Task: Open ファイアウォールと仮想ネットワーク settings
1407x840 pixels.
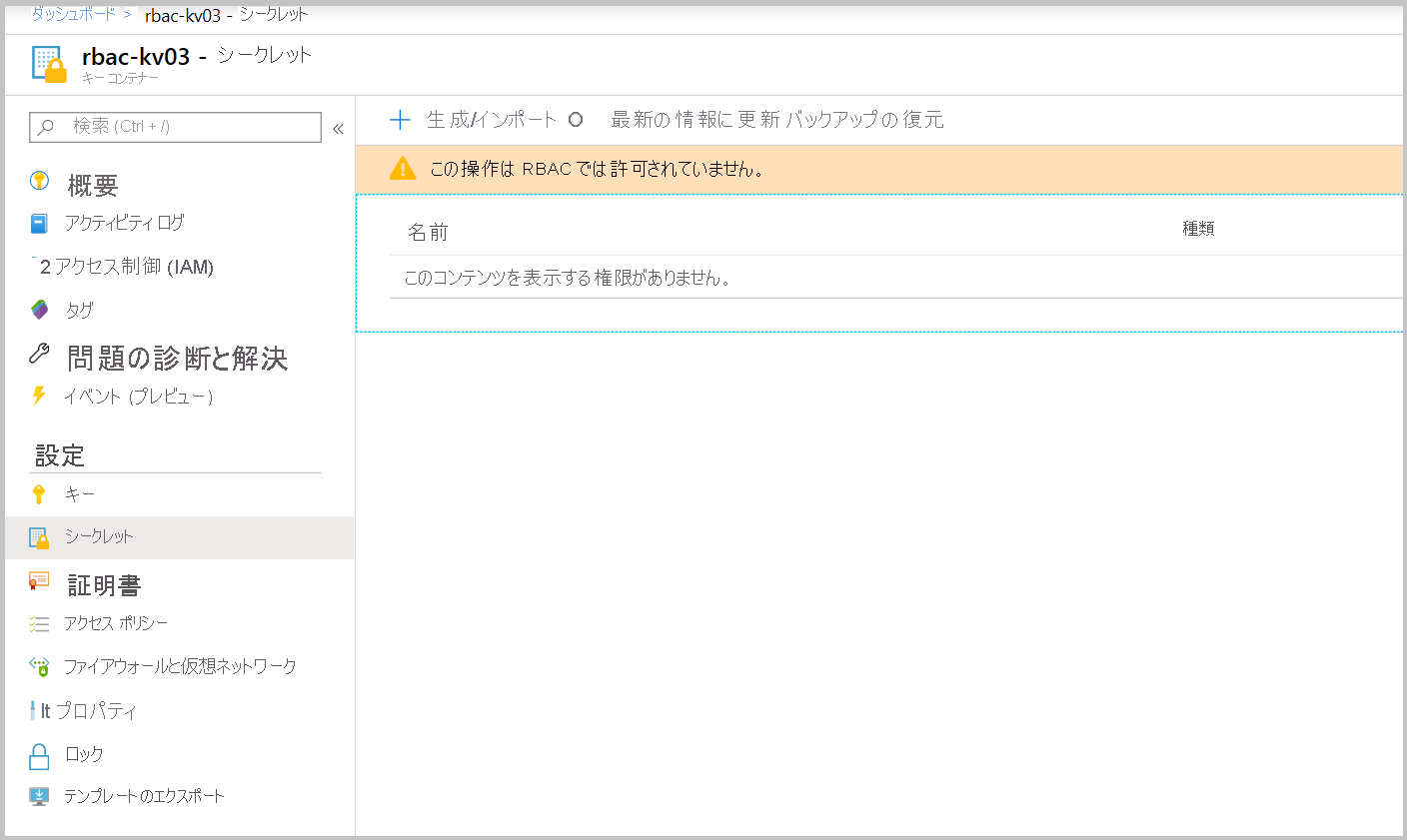Action: pos(180,666)
